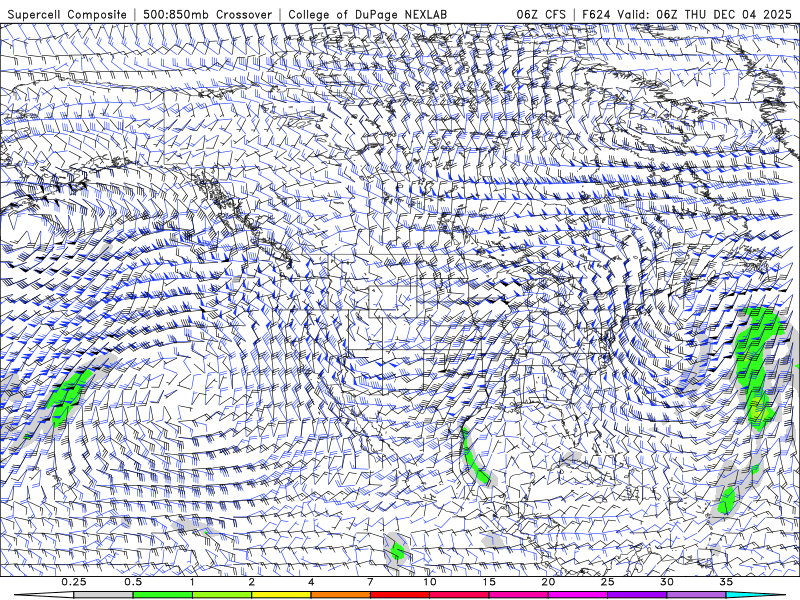Select the red 7–10 legend color segment
This screenshot has height=600, width=800.
coord(399,595)
